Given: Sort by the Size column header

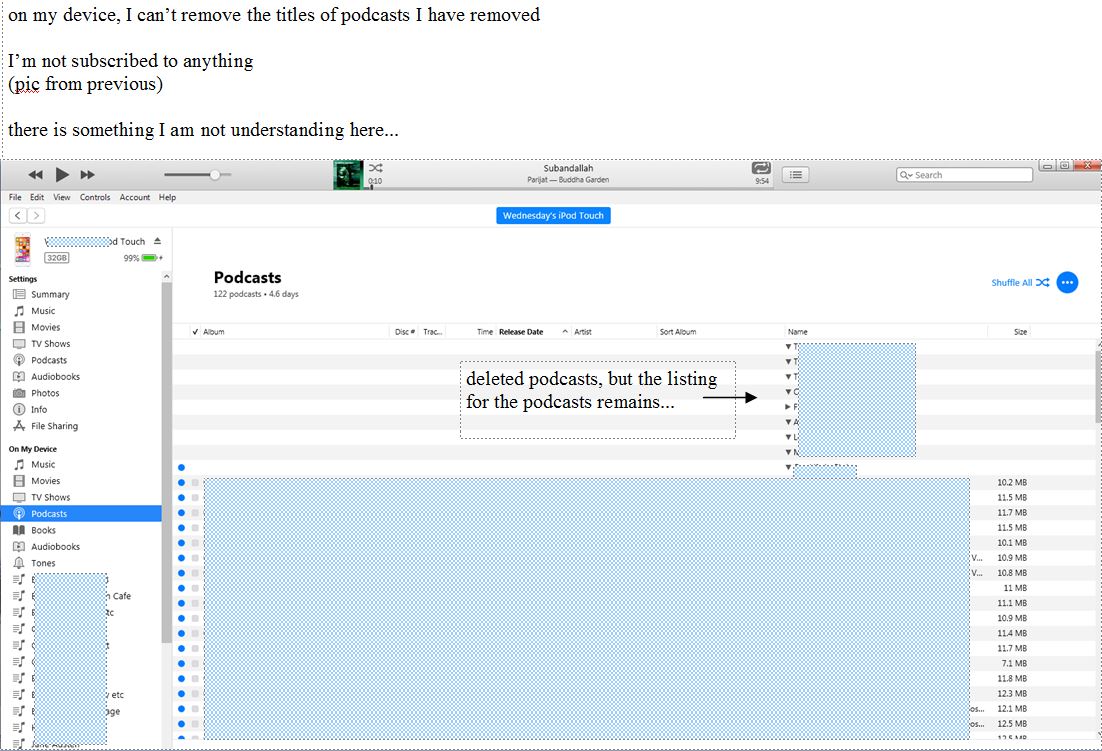Looking at the screenshot, I should click(1010, 332).
